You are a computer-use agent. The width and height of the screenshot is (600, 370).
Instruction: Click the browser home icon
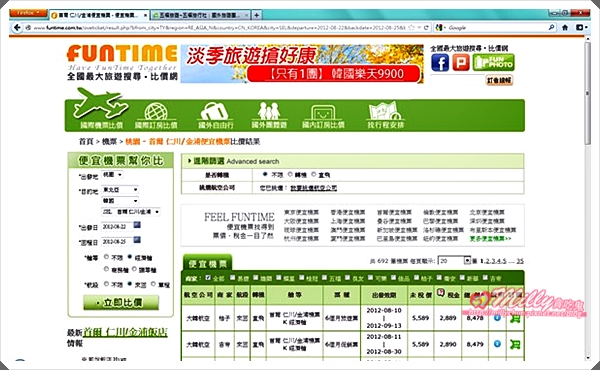pyautogui.click(x=565, y=28)
